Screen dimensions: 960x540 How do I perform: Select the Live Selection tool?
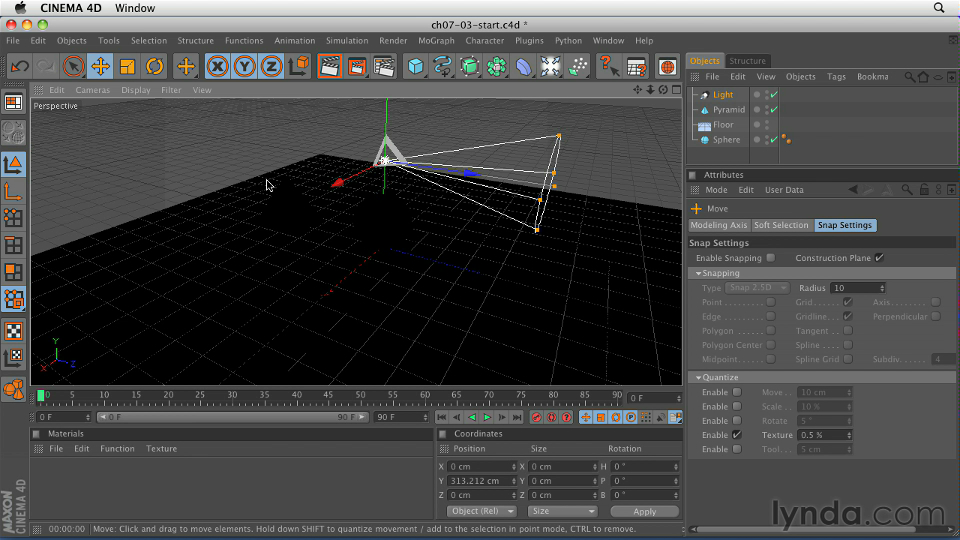click(73, 66)
